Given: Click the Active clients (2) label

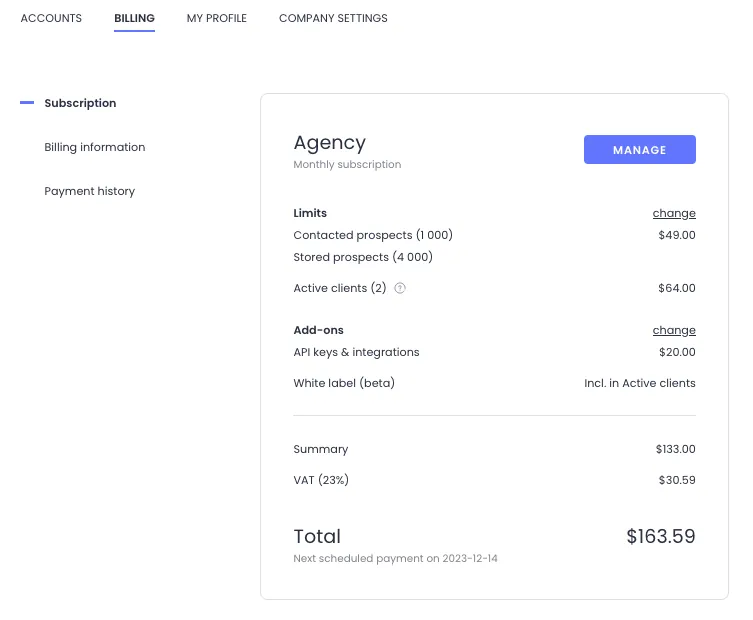Looking at the screenshot, I should pos(340,288).
